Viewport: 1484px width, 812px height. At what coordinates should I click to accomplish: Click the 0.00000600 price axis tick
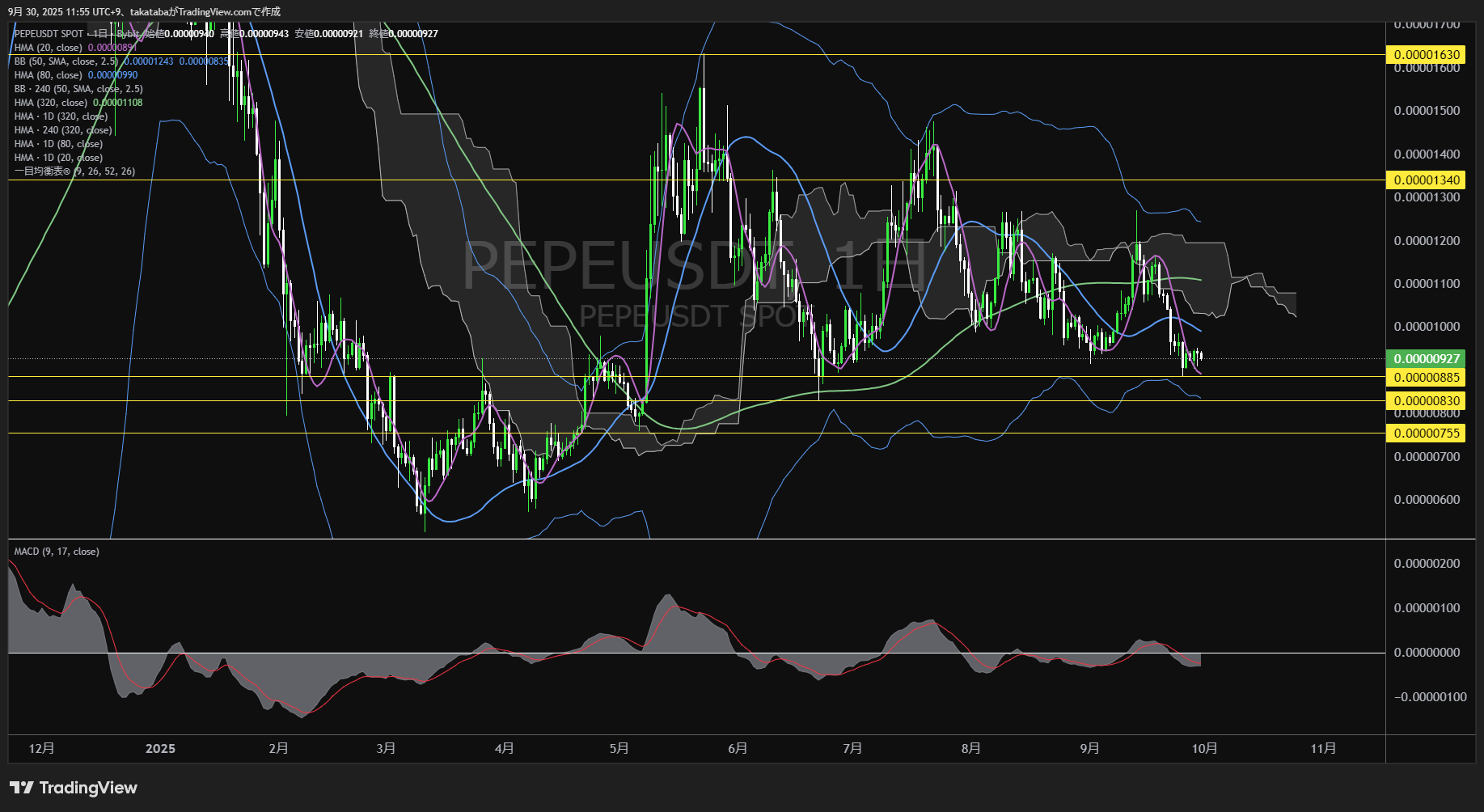pos(1427,500)
